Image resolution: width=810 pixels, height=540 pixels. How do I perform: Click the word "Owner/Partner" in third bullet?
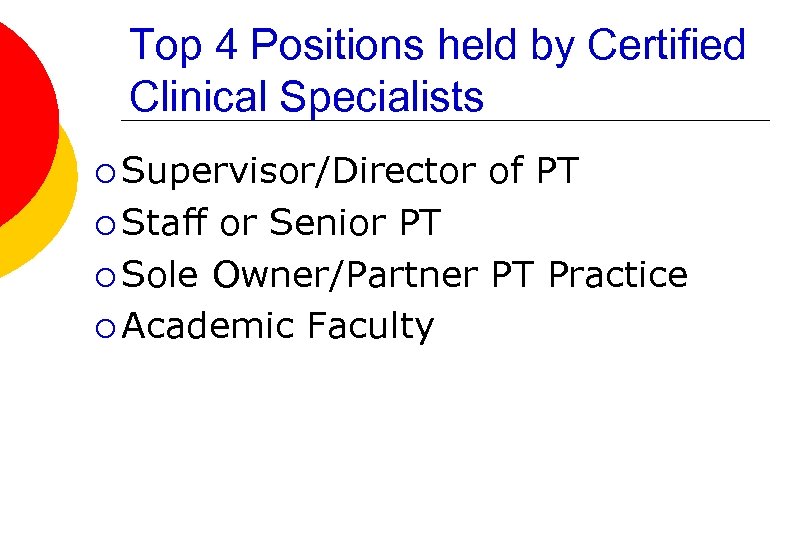[x=346, y=274]
